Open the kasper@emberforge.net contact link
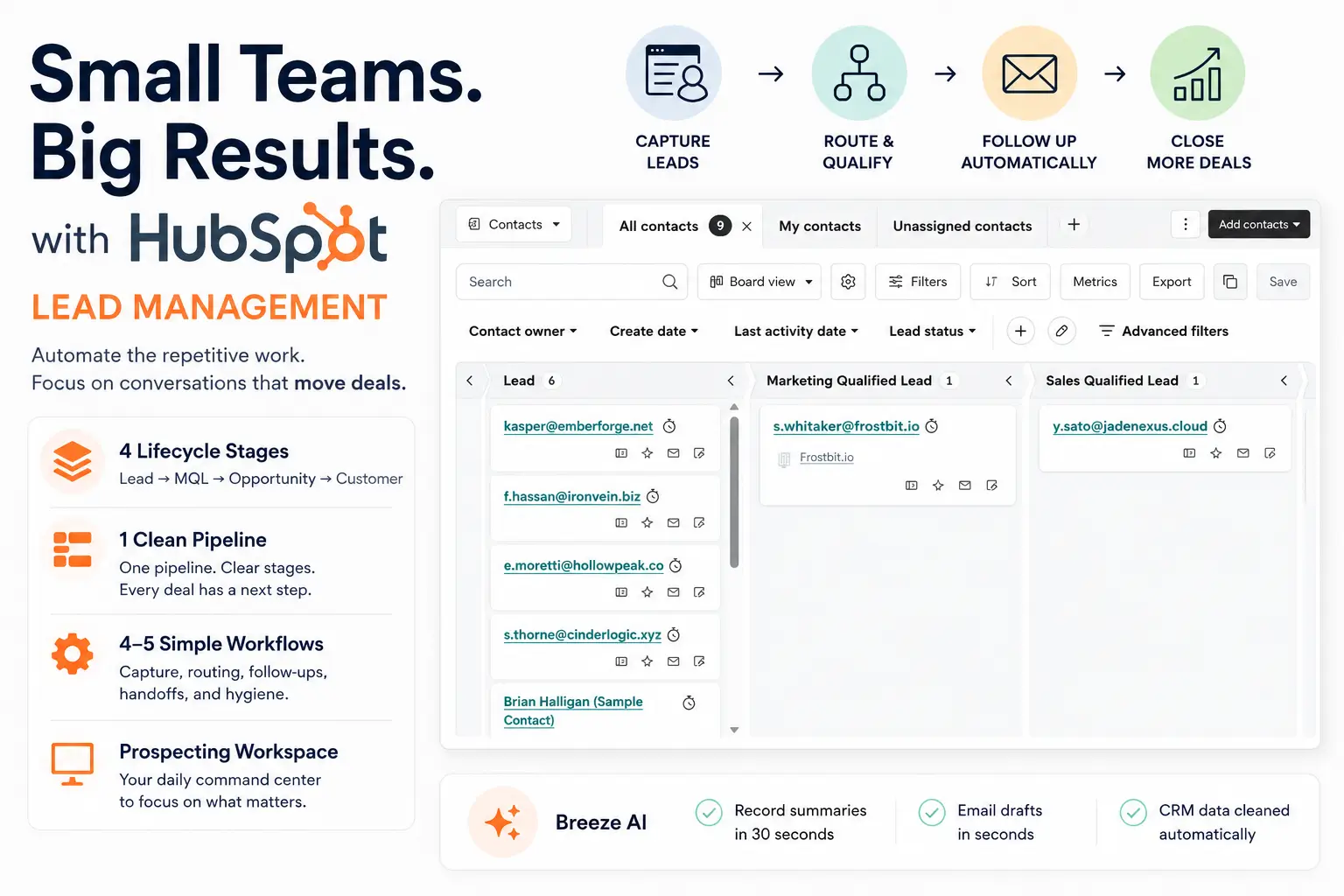Image resolution: width=1344 pixels, height=896 pixels. [578, 426]
